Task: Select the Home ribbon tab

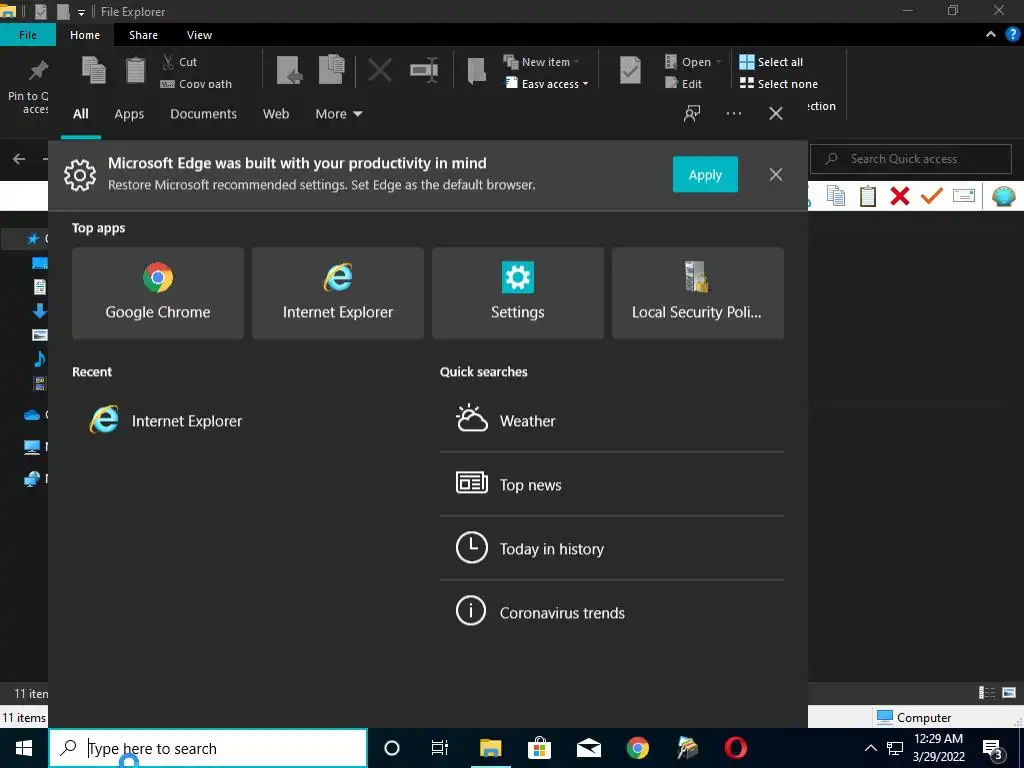Action: pos(85,35)
